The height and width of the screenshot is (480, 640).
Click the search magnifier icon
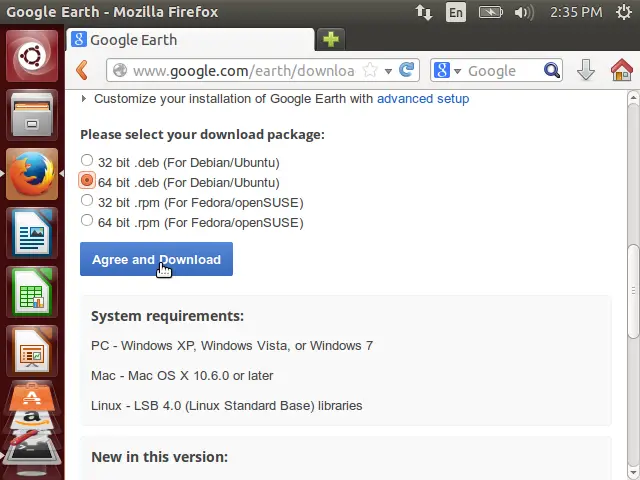552,70
